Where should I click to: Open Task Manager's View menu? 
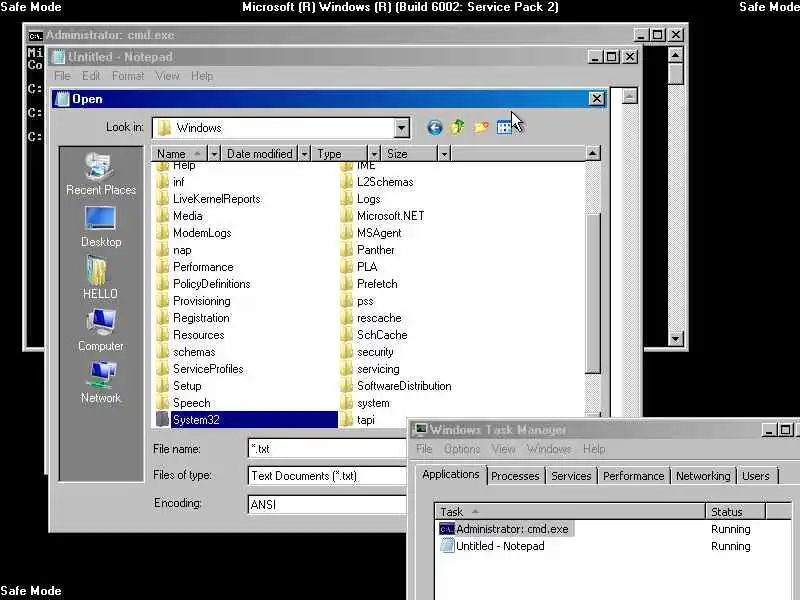(503, 449)
